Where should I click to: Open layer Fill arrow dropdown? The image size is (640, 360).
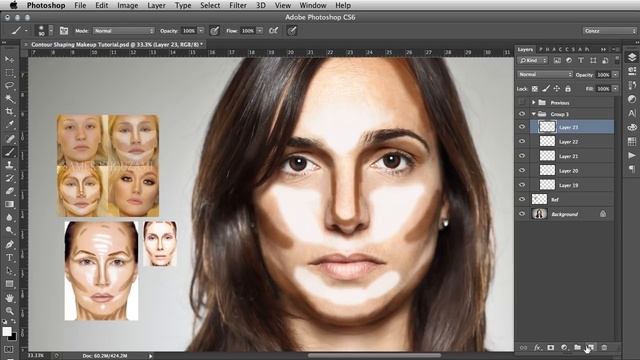pos(615,88)
